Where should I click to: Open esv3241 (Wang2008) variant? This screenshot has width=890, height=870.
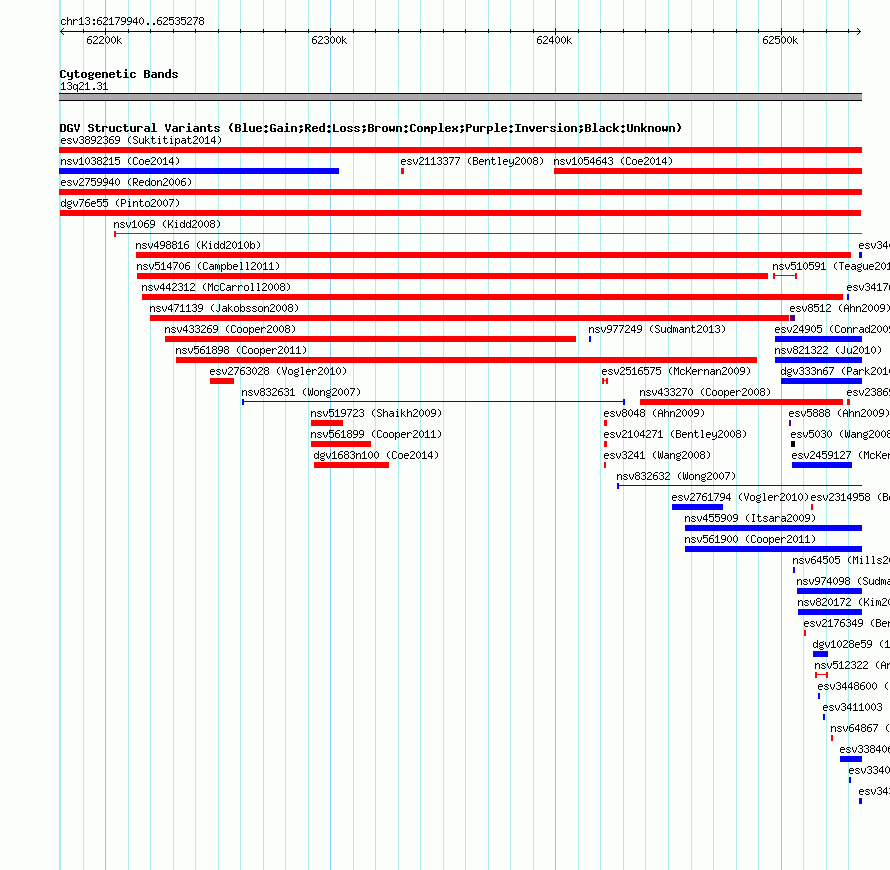657,455
